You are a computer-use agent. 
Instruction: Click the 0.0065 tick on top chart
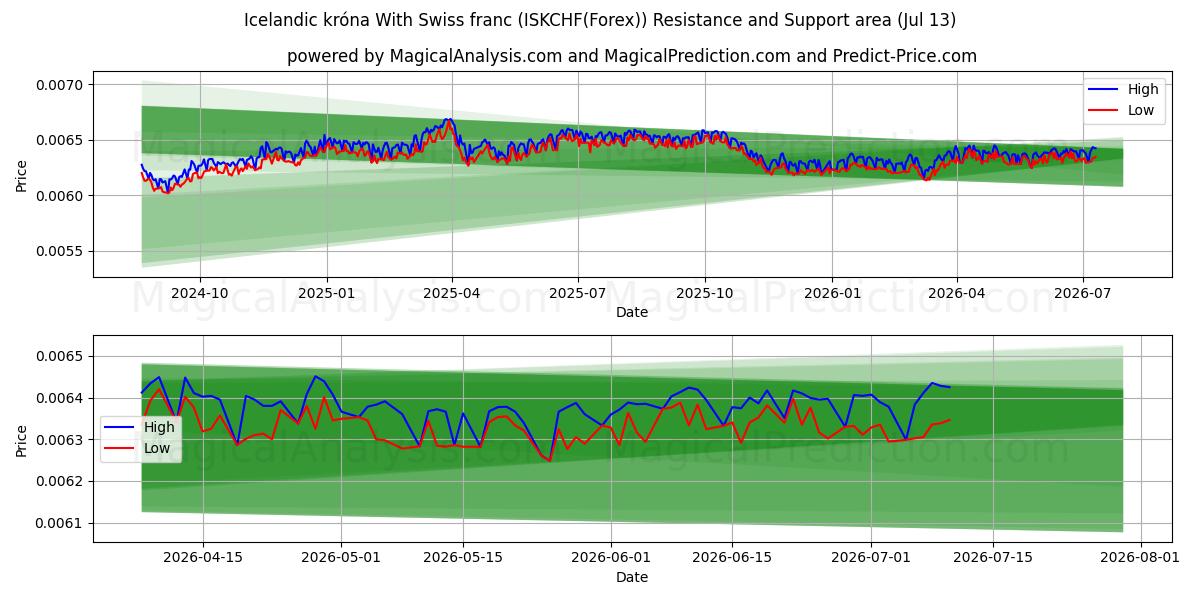(x=60, y=140)
